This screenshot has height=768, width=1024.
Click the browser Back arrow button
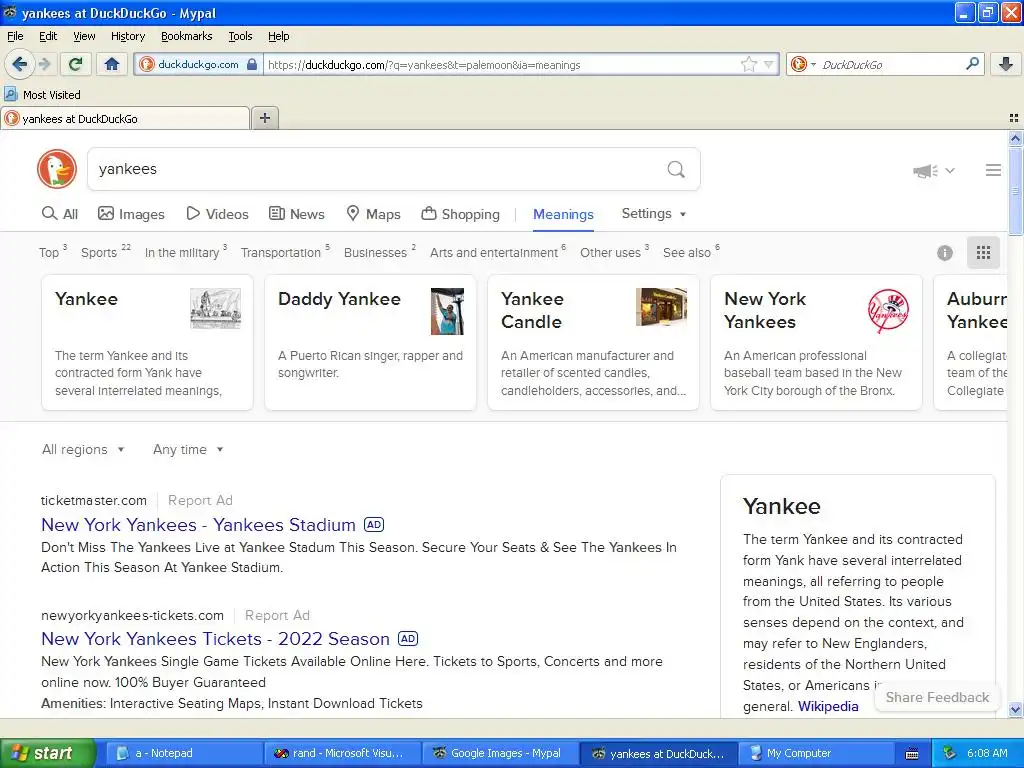pyautogui.click(x=20, y=64)
